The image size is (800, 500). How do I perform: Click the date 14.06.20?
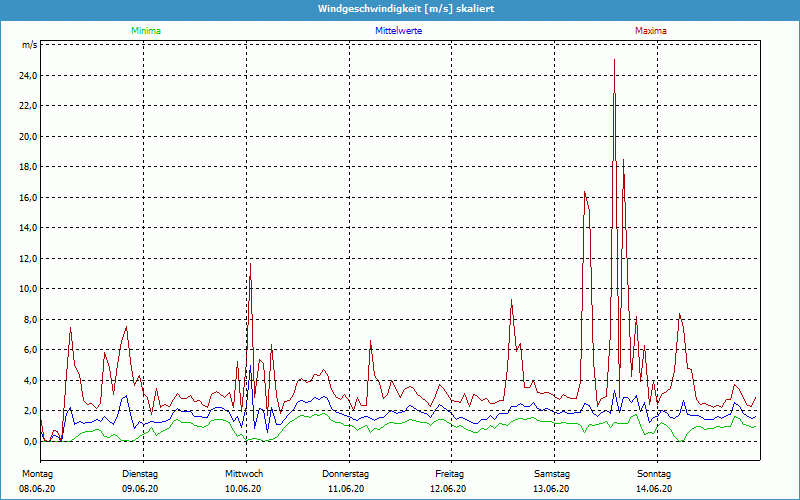(654, 489)
